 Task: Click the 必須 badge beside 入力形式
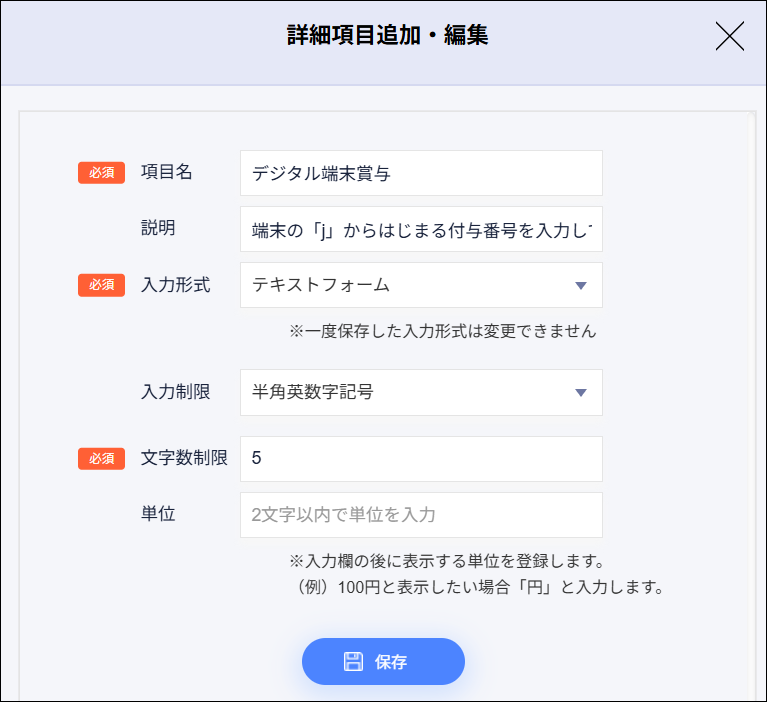click(x=101, y=285)
